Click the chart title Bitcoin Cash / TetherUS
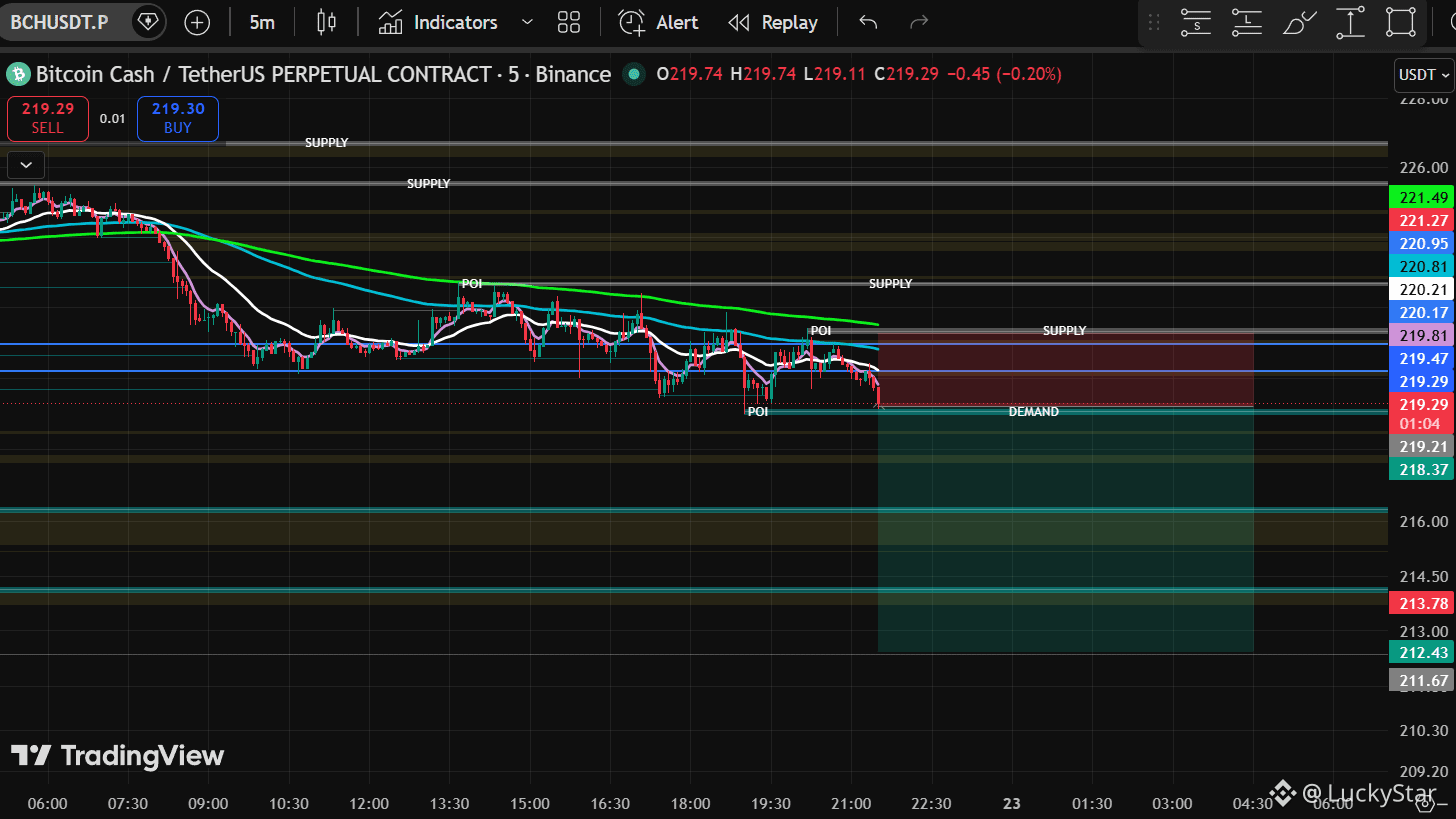1456x819 pixels. point(323,74)
